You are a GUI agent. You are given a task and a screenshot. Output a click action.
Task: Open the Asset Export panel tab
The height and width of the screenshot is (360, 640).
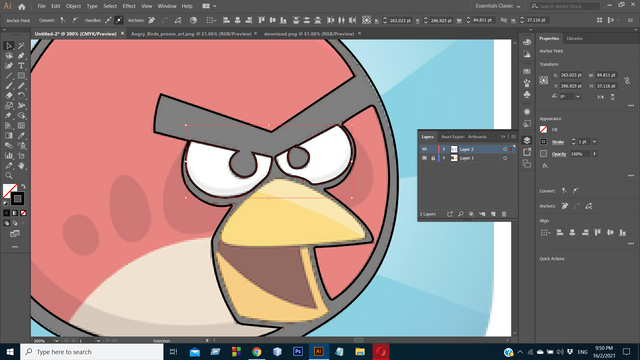point(453,137)
